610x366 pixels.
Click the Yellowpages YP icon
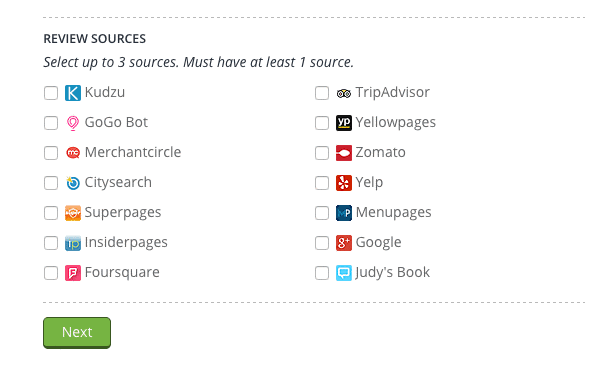tap(344, 123)
